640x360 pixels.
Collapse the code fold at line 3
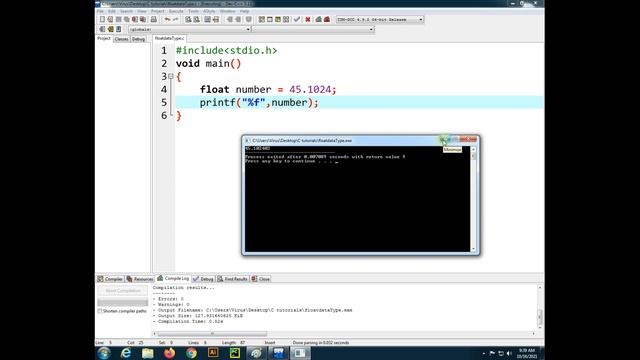(171, 76)
